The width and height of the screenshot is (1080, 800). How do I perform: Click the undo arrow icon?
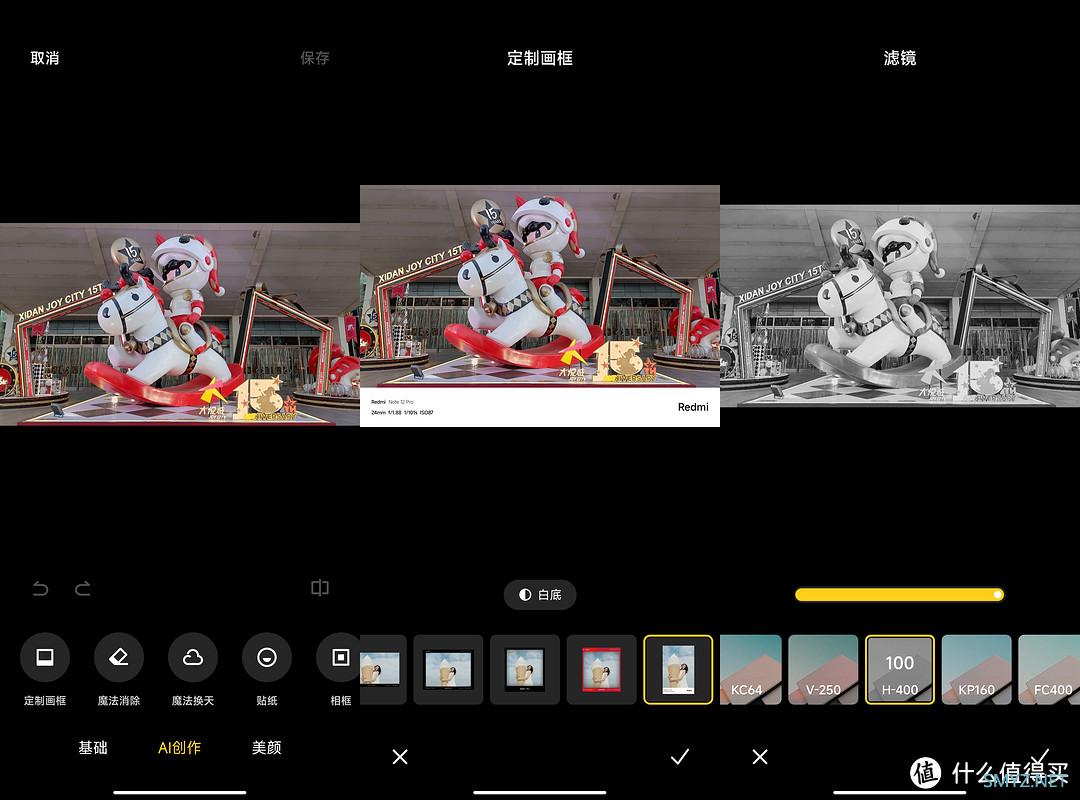coord(41,589)
